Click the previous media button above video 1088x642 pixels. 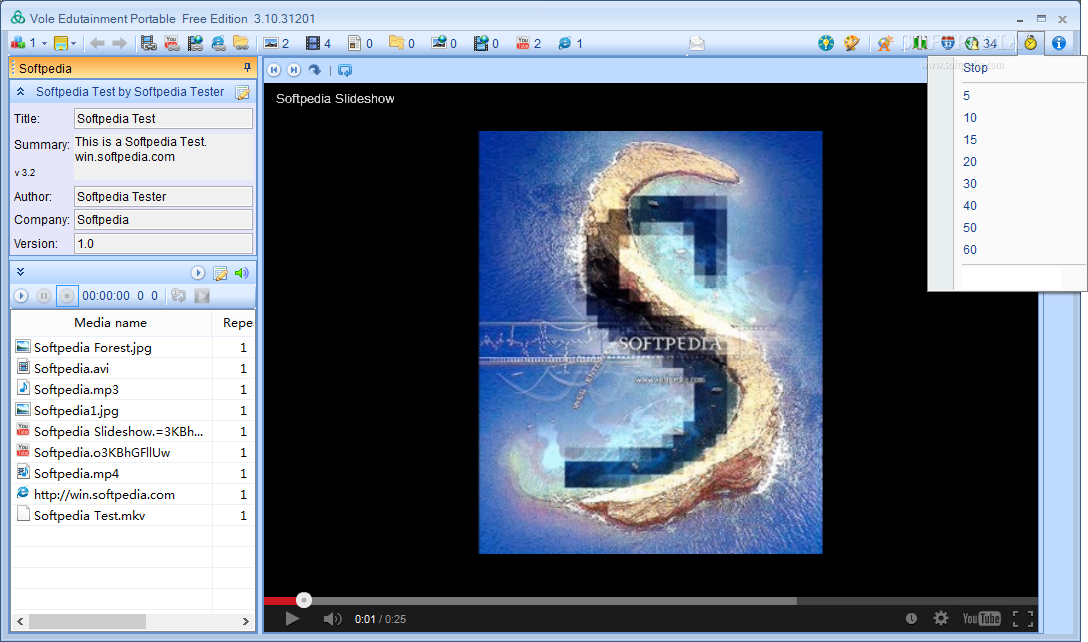pyautogui.click(x=275, y=70)
